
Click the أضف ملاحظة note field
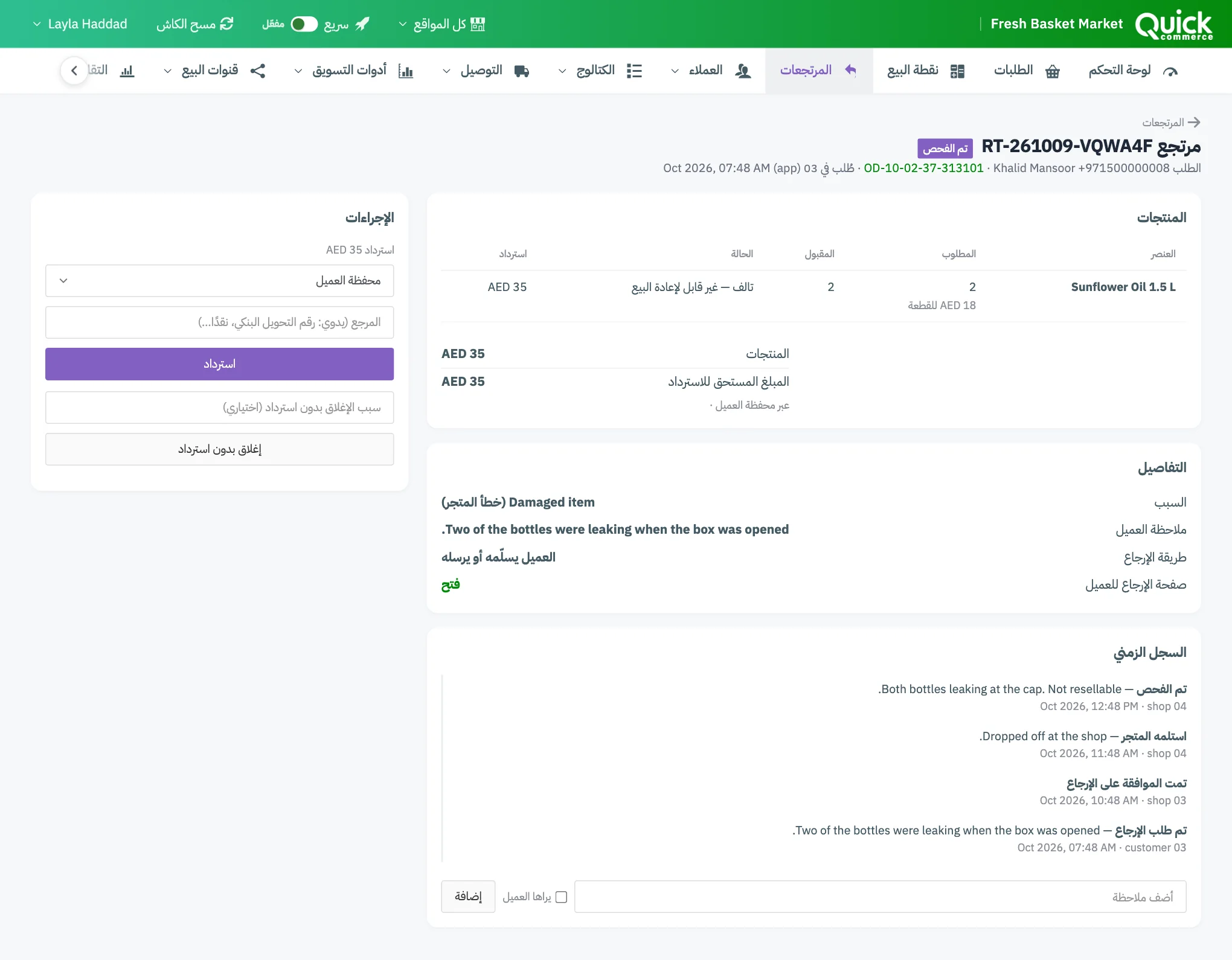click(880, 897)
